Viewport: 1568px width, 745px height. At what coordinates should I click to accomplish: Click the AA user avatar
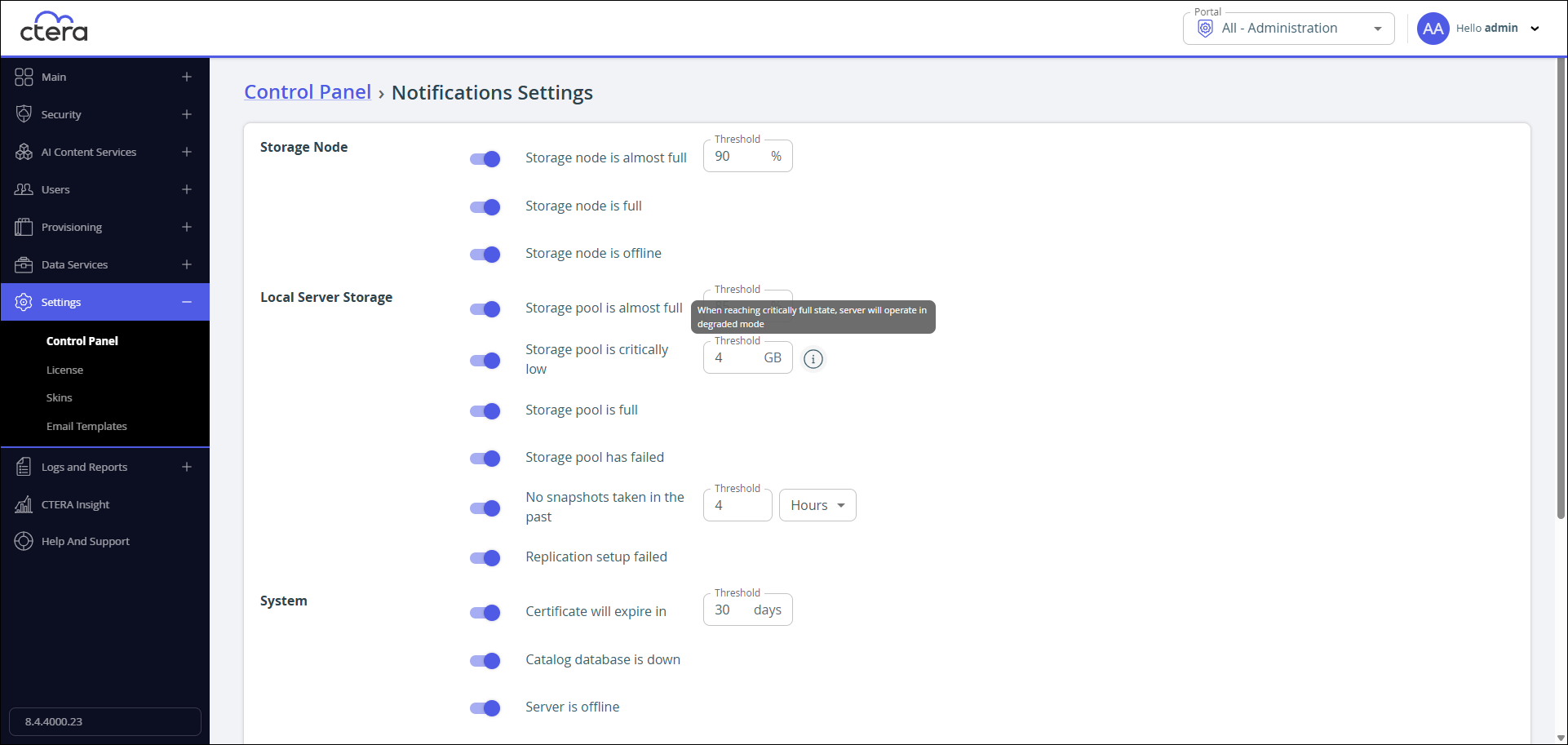click(x=1433, y=29)
